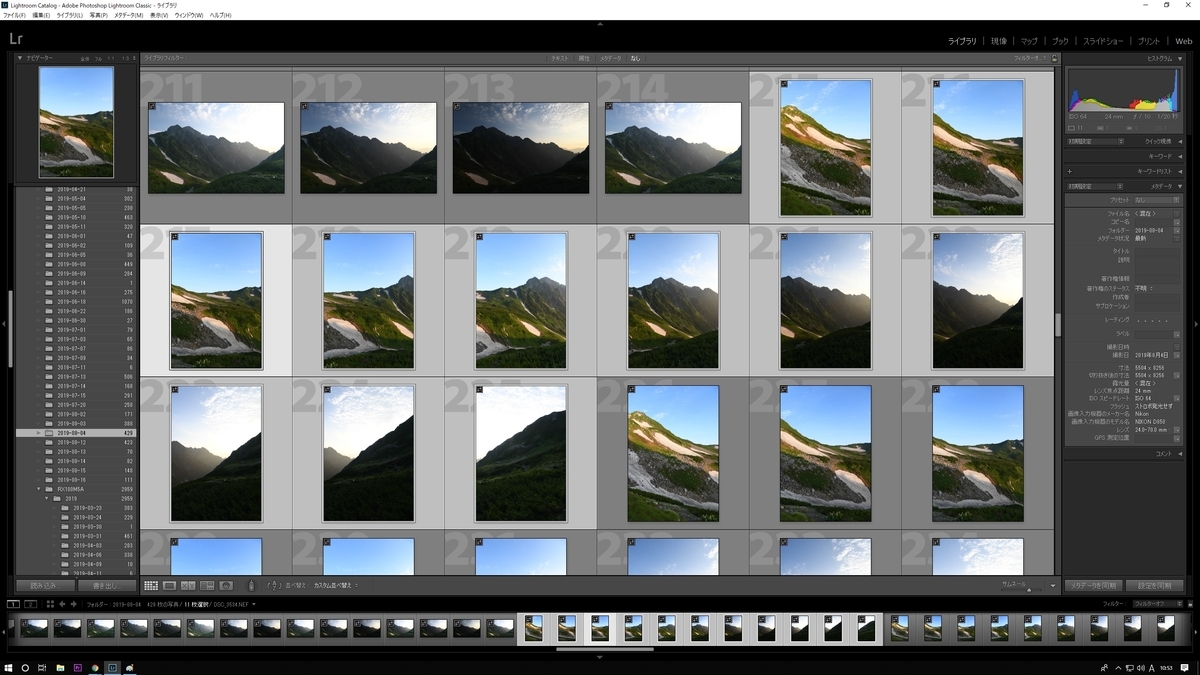Adjust the thumbnail size slider

[1029, 590]
